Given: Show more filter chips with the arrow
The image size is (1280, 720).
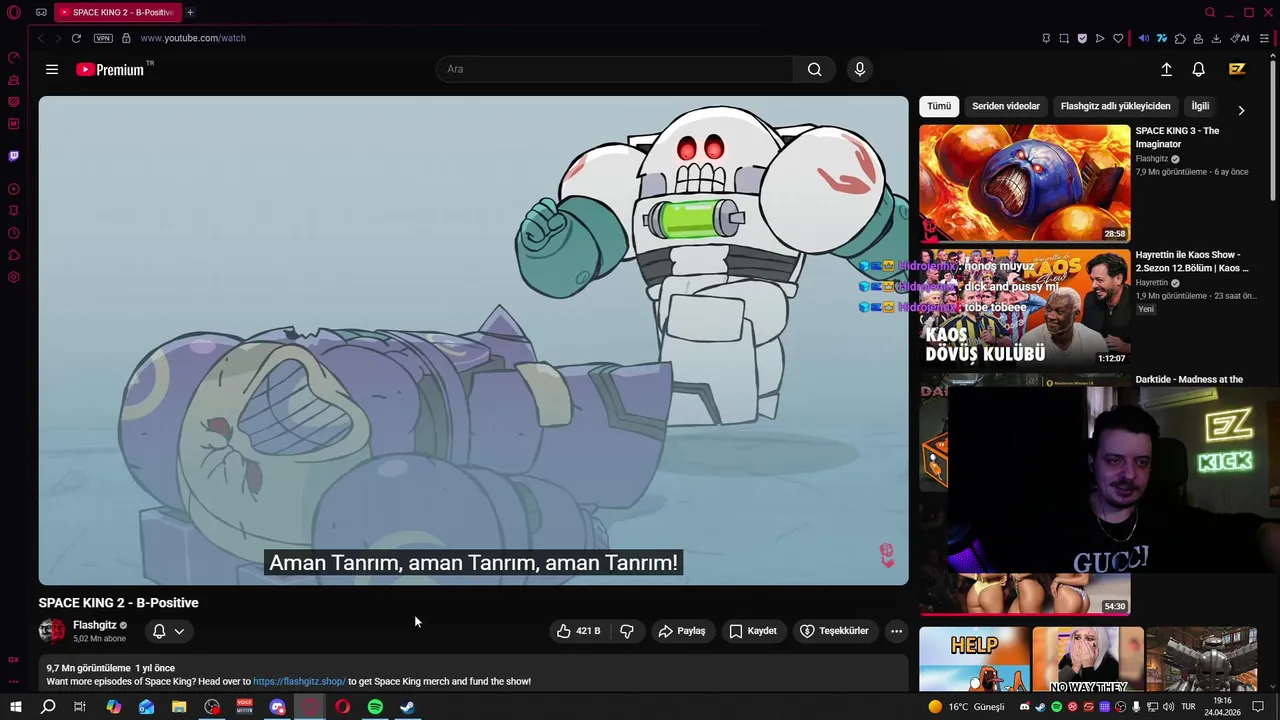Looking at the screenshot, I should (x=1241, y=110).
